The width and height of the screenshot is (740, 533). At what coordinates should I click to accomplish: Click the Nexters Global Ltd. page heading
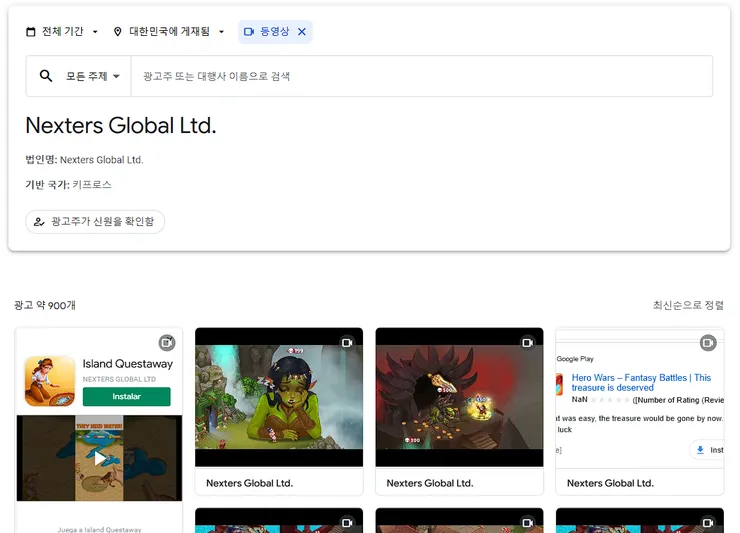click(121, 126)
